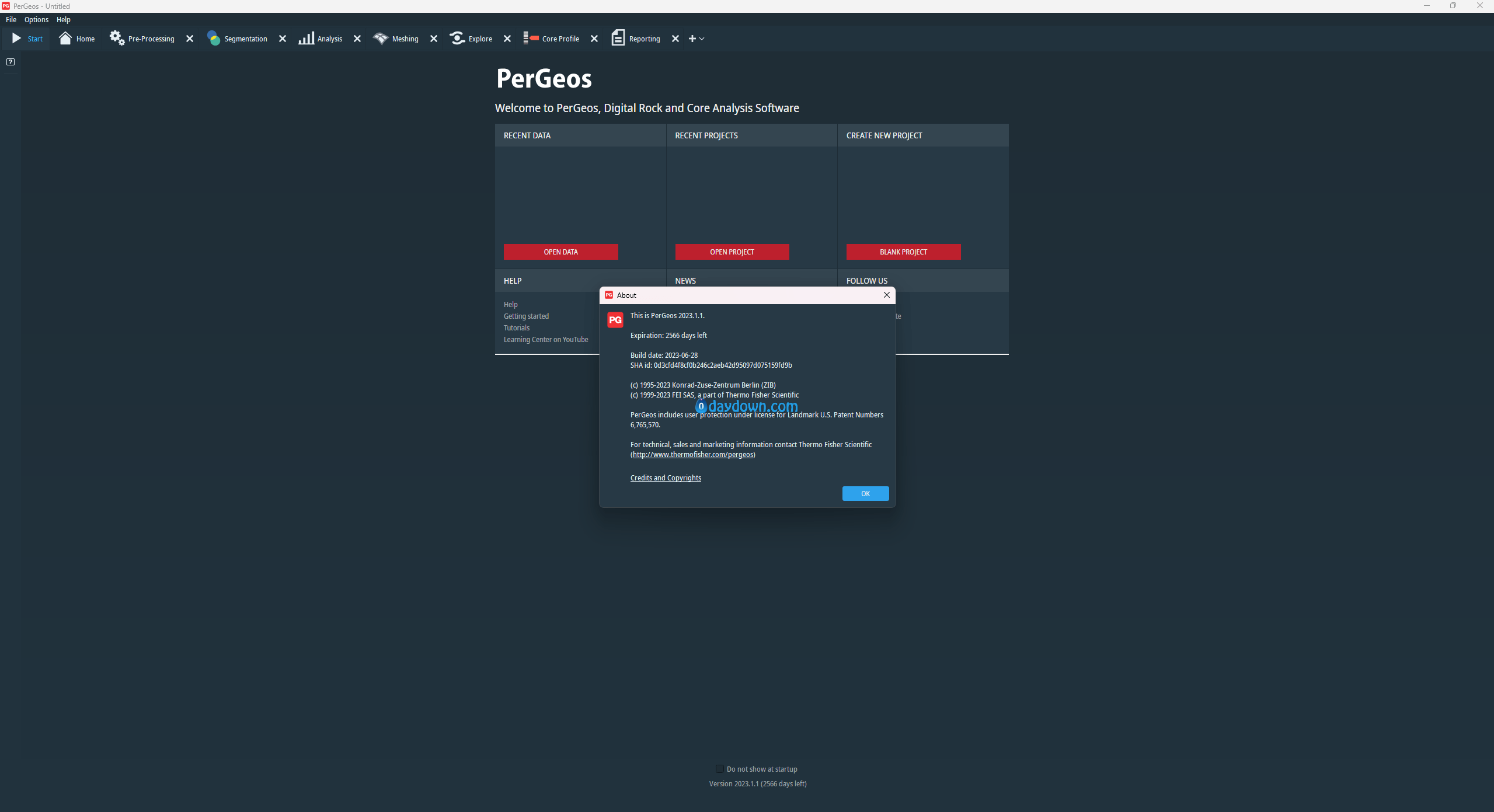Click the PG logo in About dialog
1494x812 pixels.
click(x=615, y=320)
